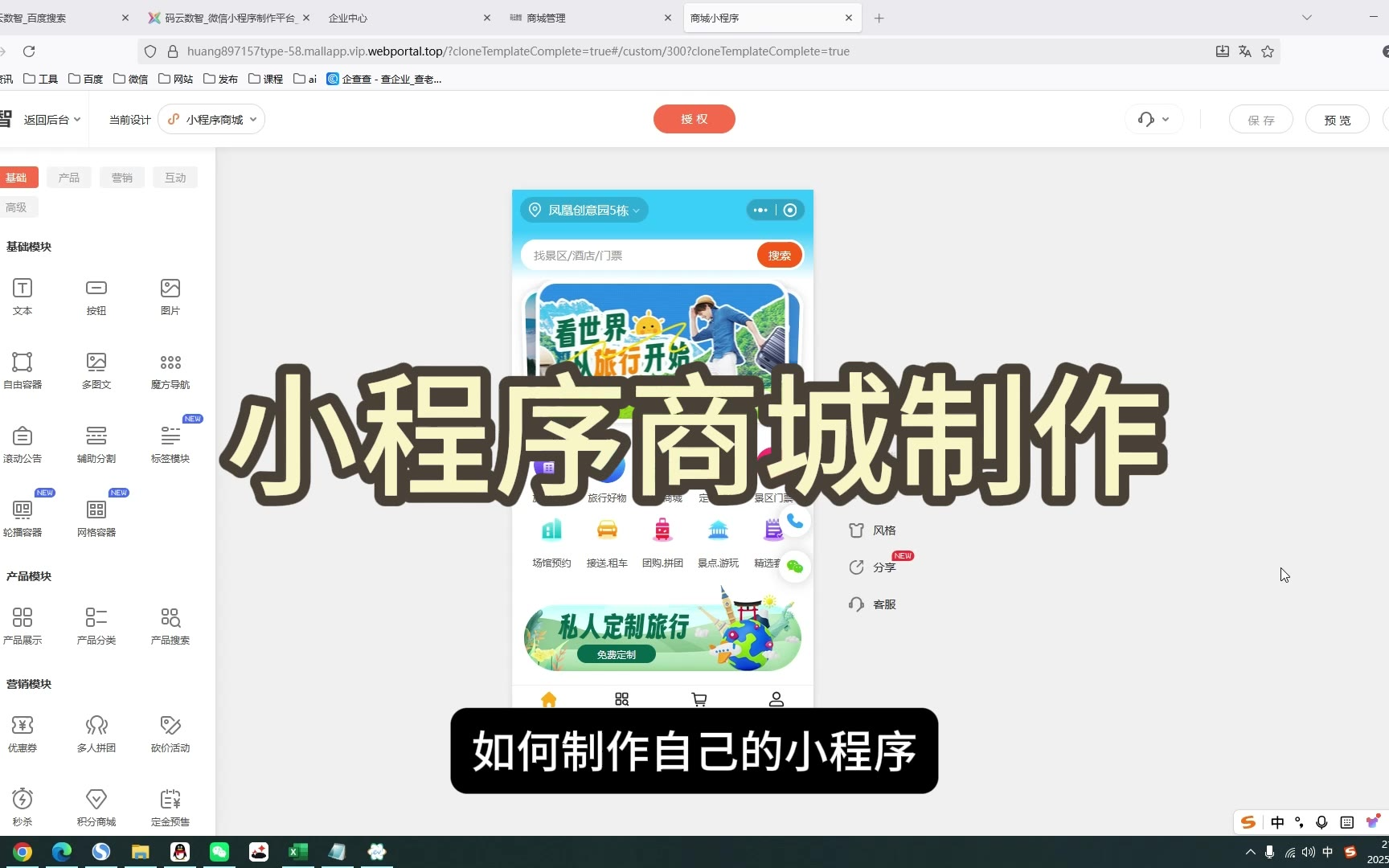Image resolution: width=1389 pixels, height=868 pixels.
Task: Select 景点.游玩 icon in phone preview
Action: point(718,542)
